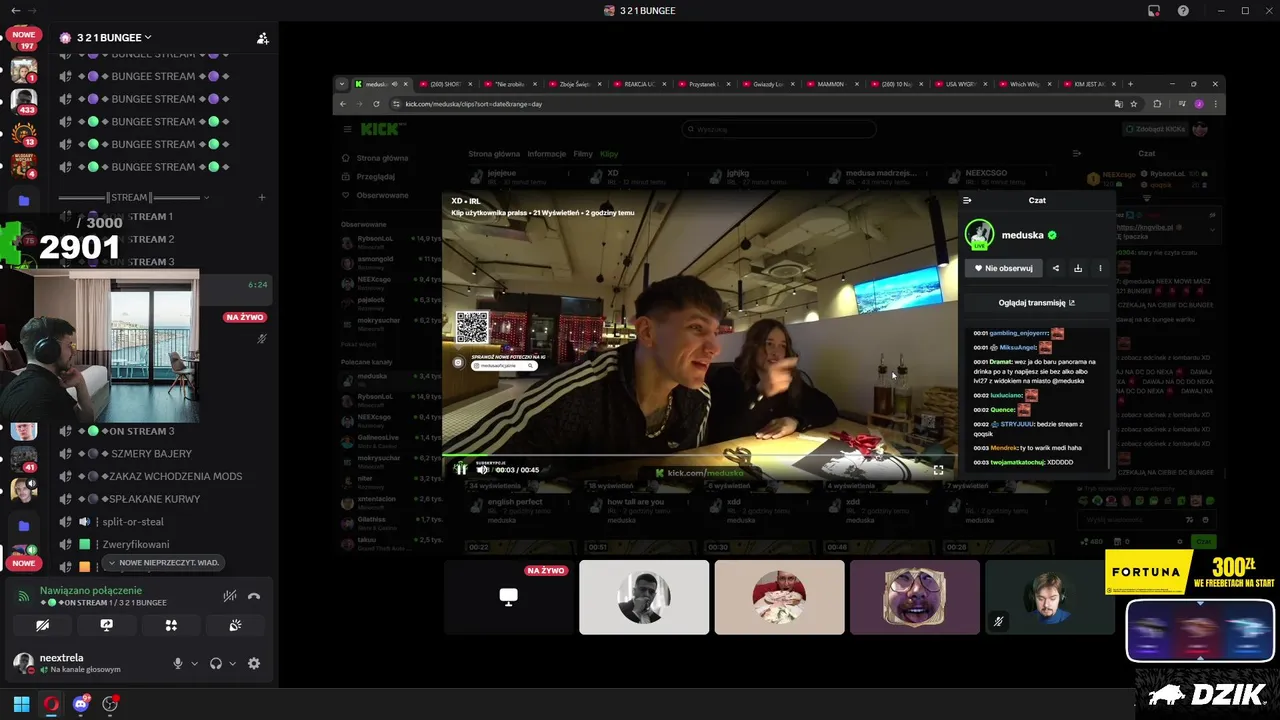This screenshot has height=720, width=1280.
Task: Click Zdobądź KICKs button
Action: click(1155, 129)
